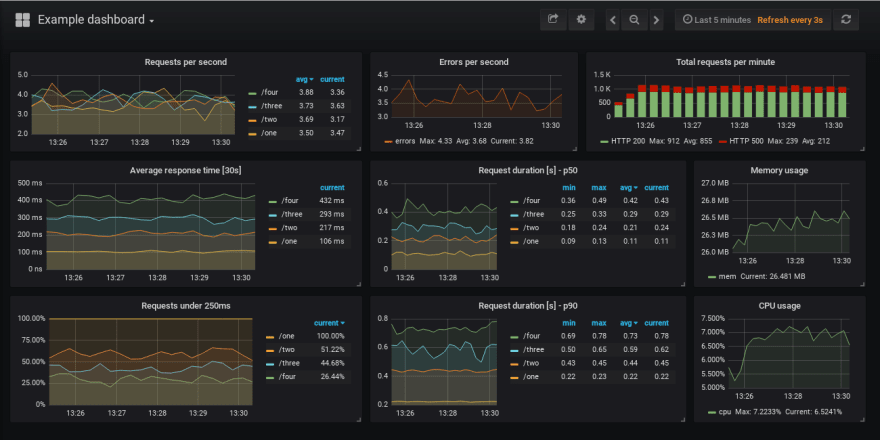Image resolution: width=880 pixels, height=440 pixels.
Task: Toggle /two series in p90 legend
Action: point(530,363)
